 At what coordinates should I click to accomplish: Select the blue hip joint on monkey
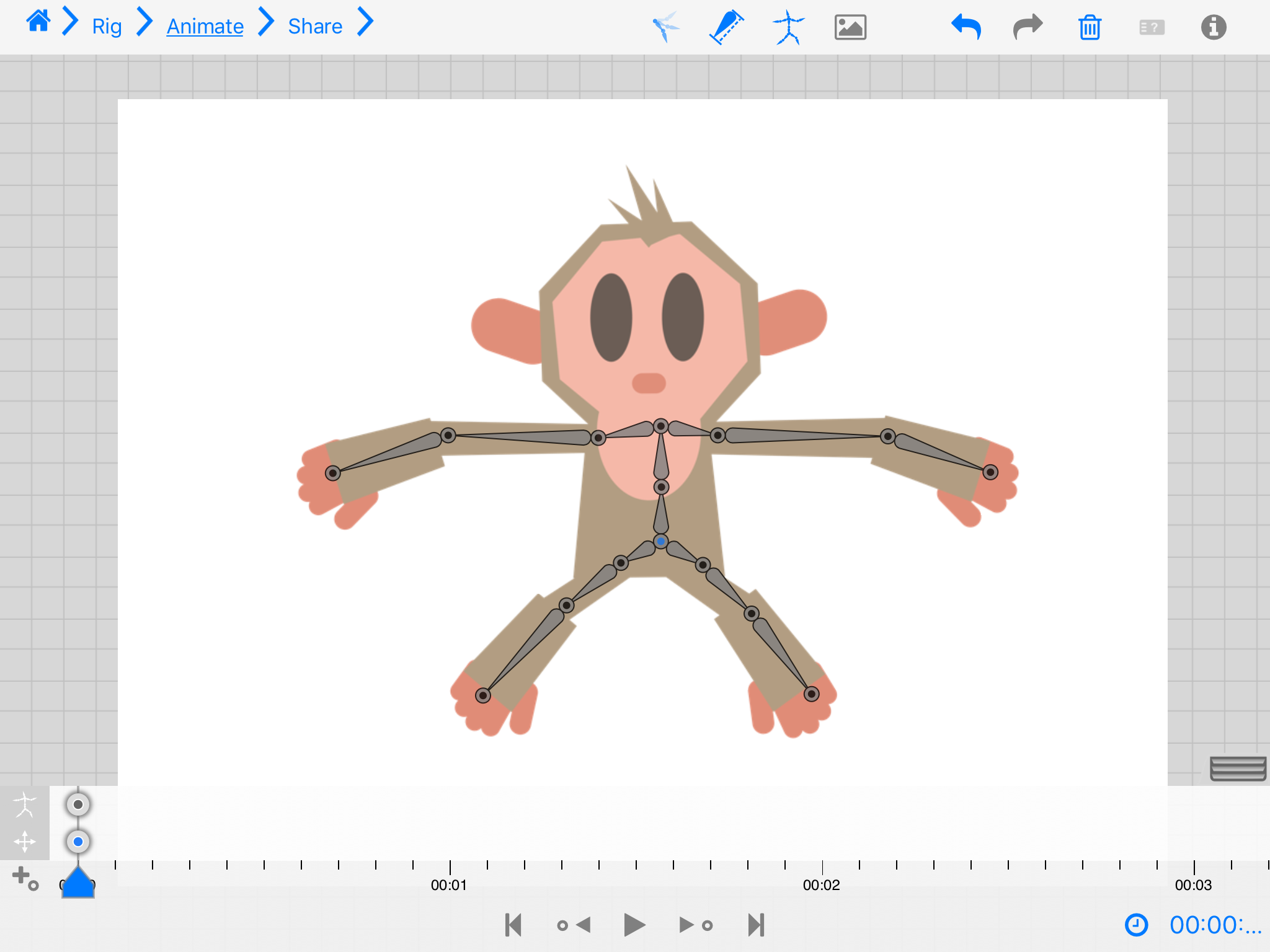pyautogui.click(x=661, y=542)
